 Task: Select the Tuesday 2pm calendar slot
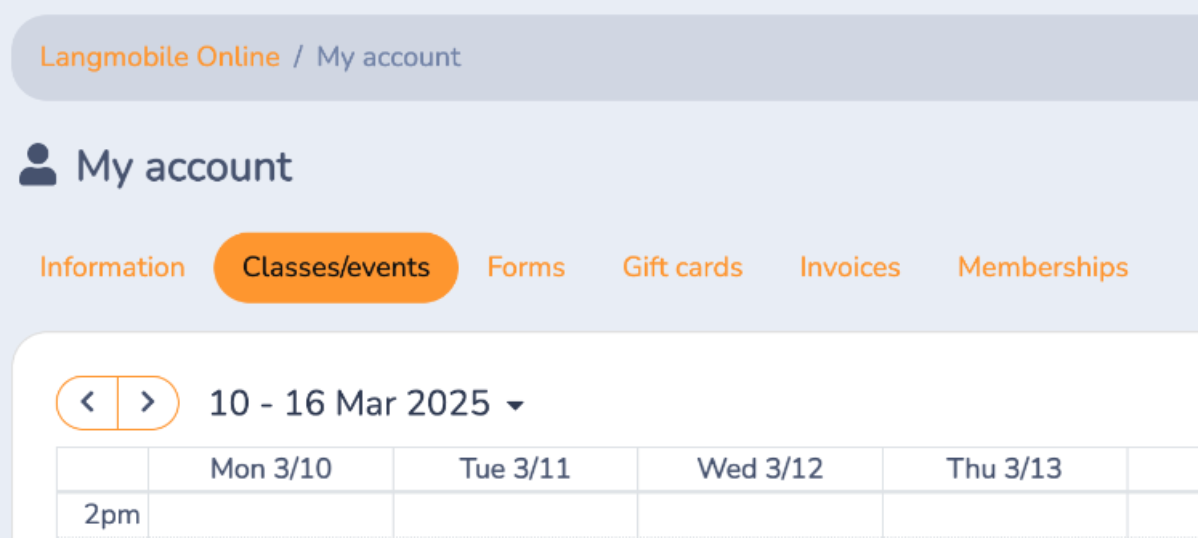(515, 516)
